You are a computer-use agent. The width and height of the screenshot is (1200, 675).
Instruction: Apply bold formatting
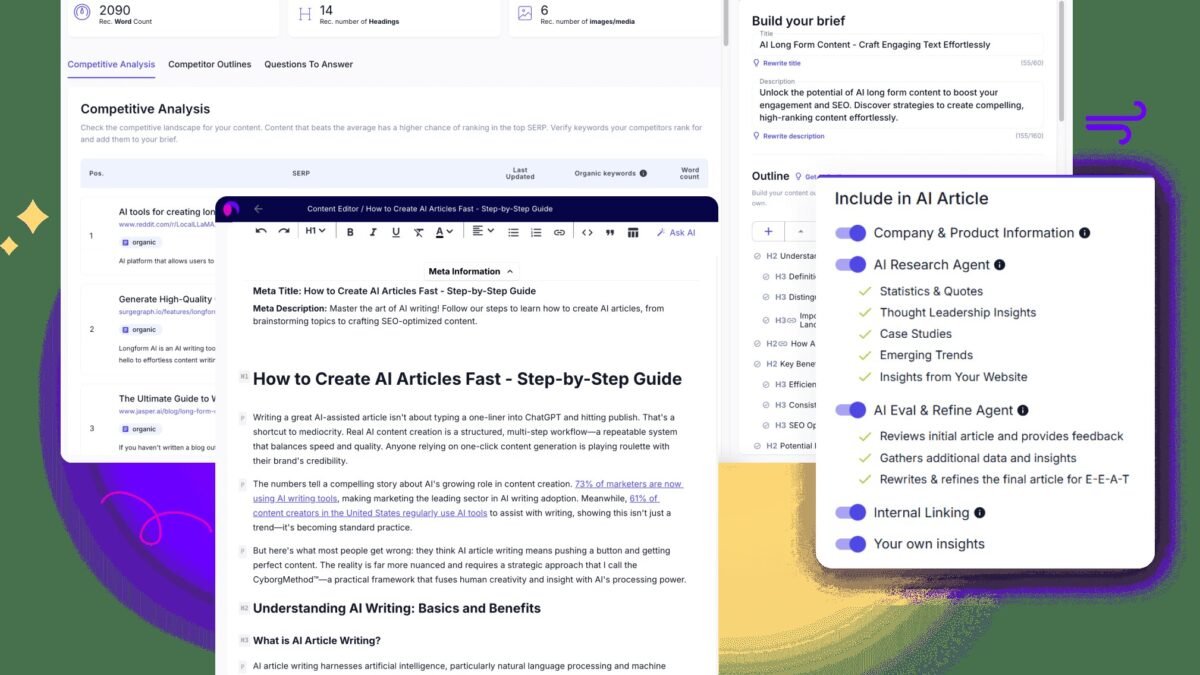point(350,232)
